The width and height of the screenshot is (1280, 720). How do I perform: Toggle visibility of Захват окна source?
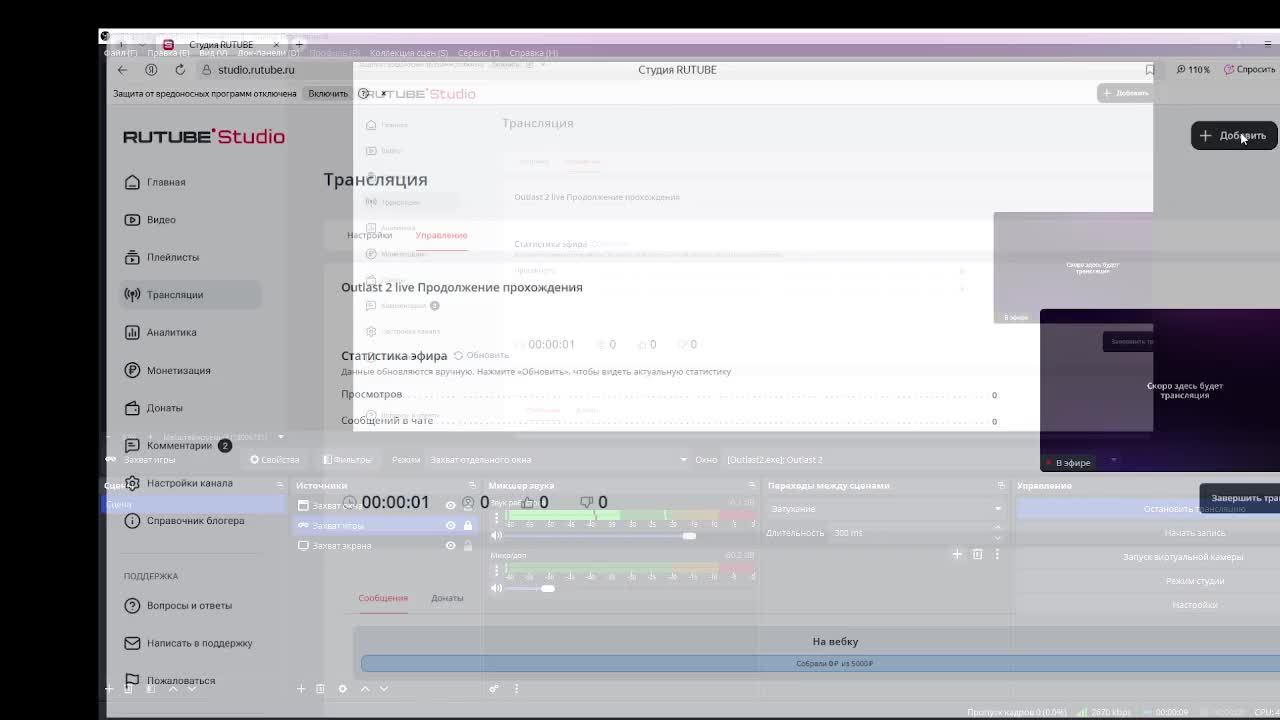[x=450, y=505]
